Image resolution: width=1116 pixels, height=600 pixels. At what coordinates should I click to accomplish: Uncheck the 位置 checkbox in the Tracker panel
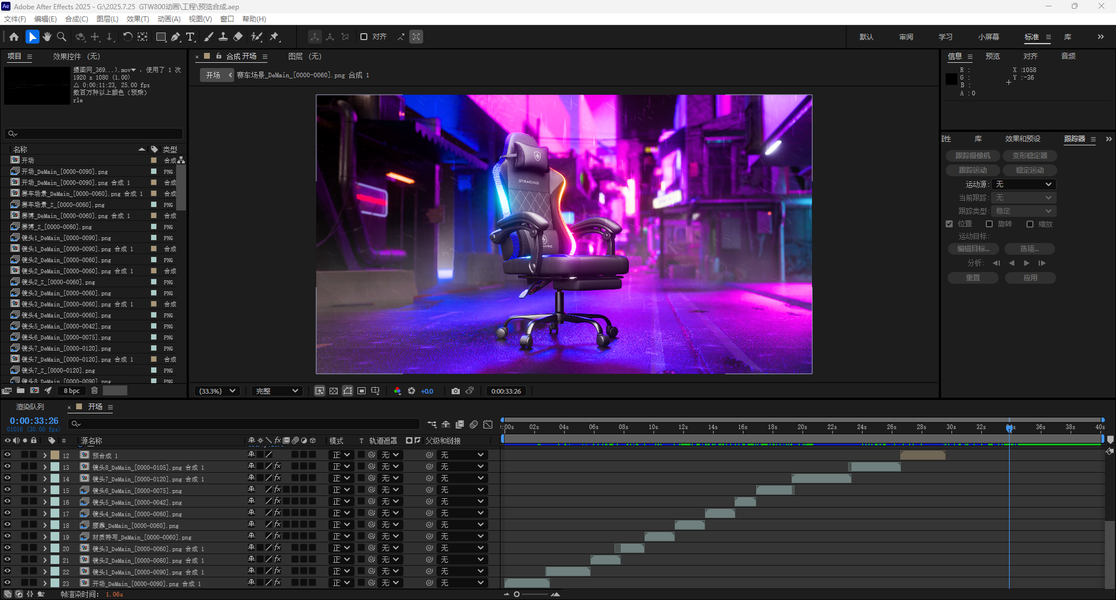coord(949,223)
